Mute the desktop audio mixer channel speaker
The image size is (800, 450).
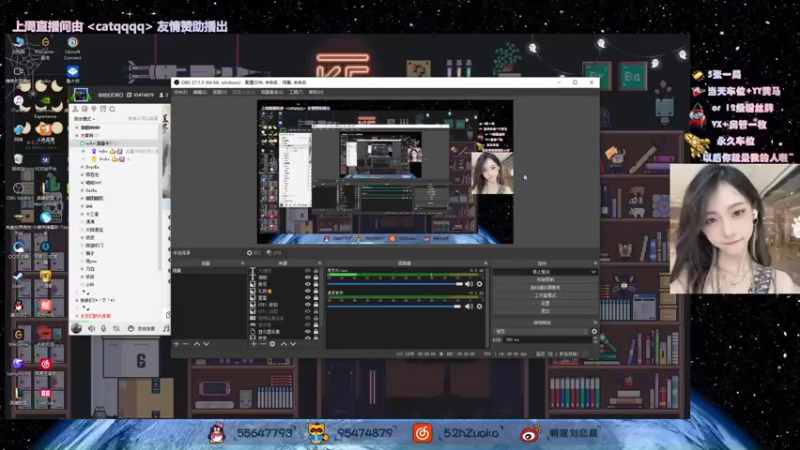click(469, 306)
